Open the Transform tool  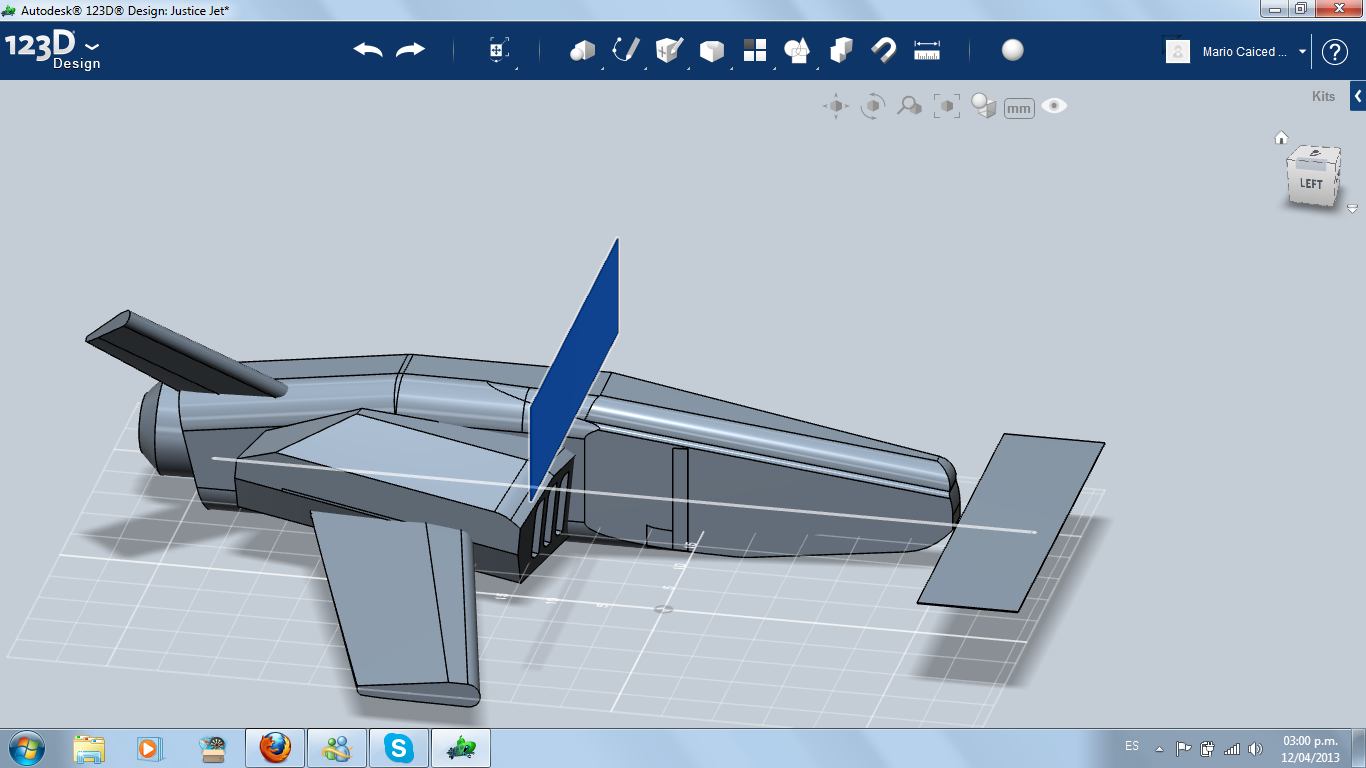[x=499, y=50]
